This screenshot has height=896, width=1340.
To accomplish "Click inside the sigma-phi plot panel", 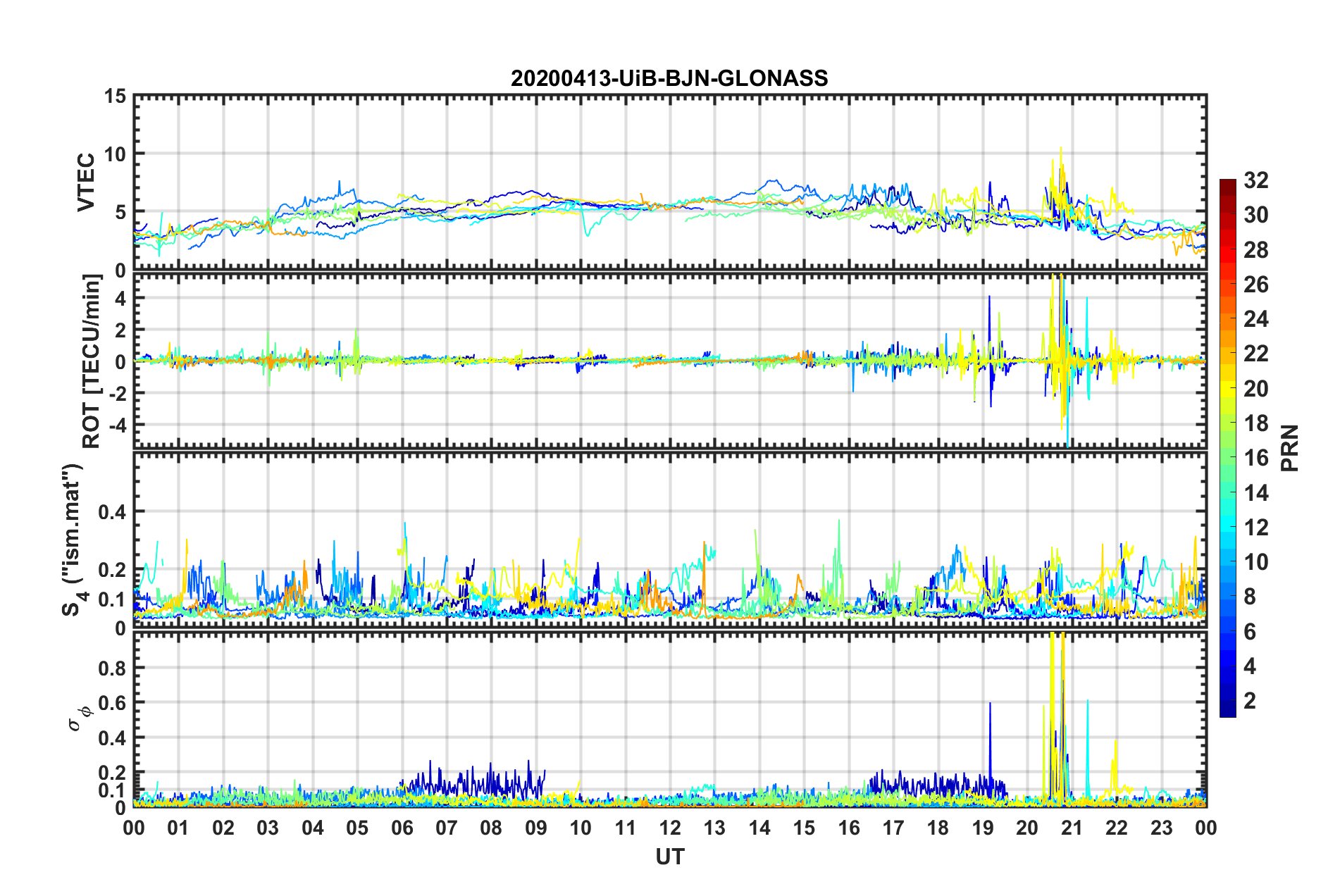I will [670, 719].
